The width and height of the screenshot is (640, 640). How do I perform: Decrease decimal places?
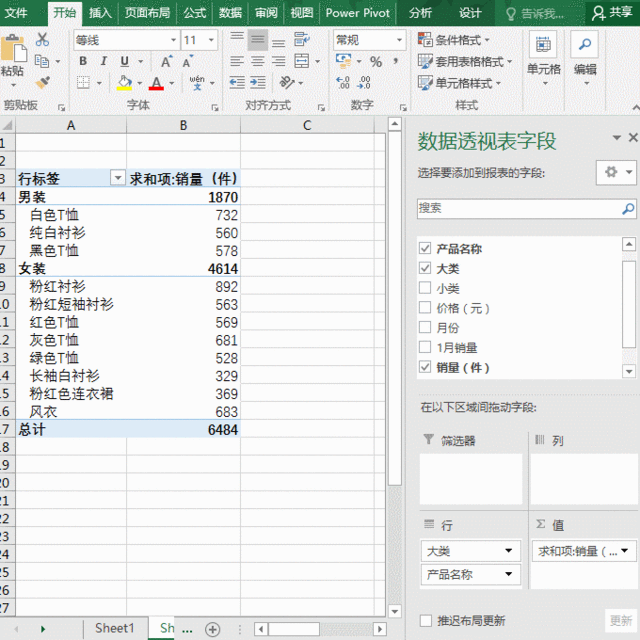click(x=364, y=83)
